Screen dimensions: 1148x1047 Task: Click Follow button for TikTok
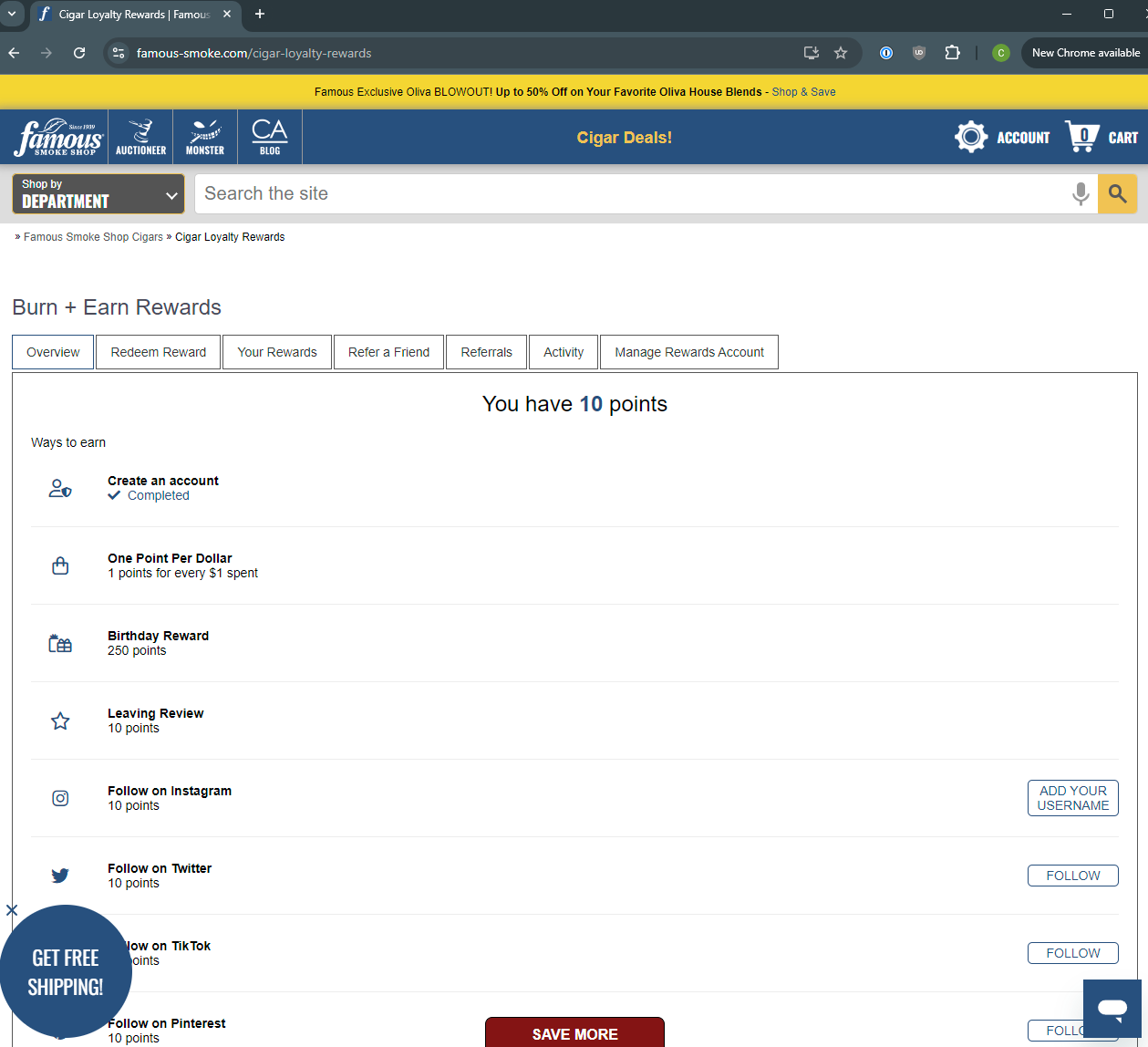tap(1073, 953)
